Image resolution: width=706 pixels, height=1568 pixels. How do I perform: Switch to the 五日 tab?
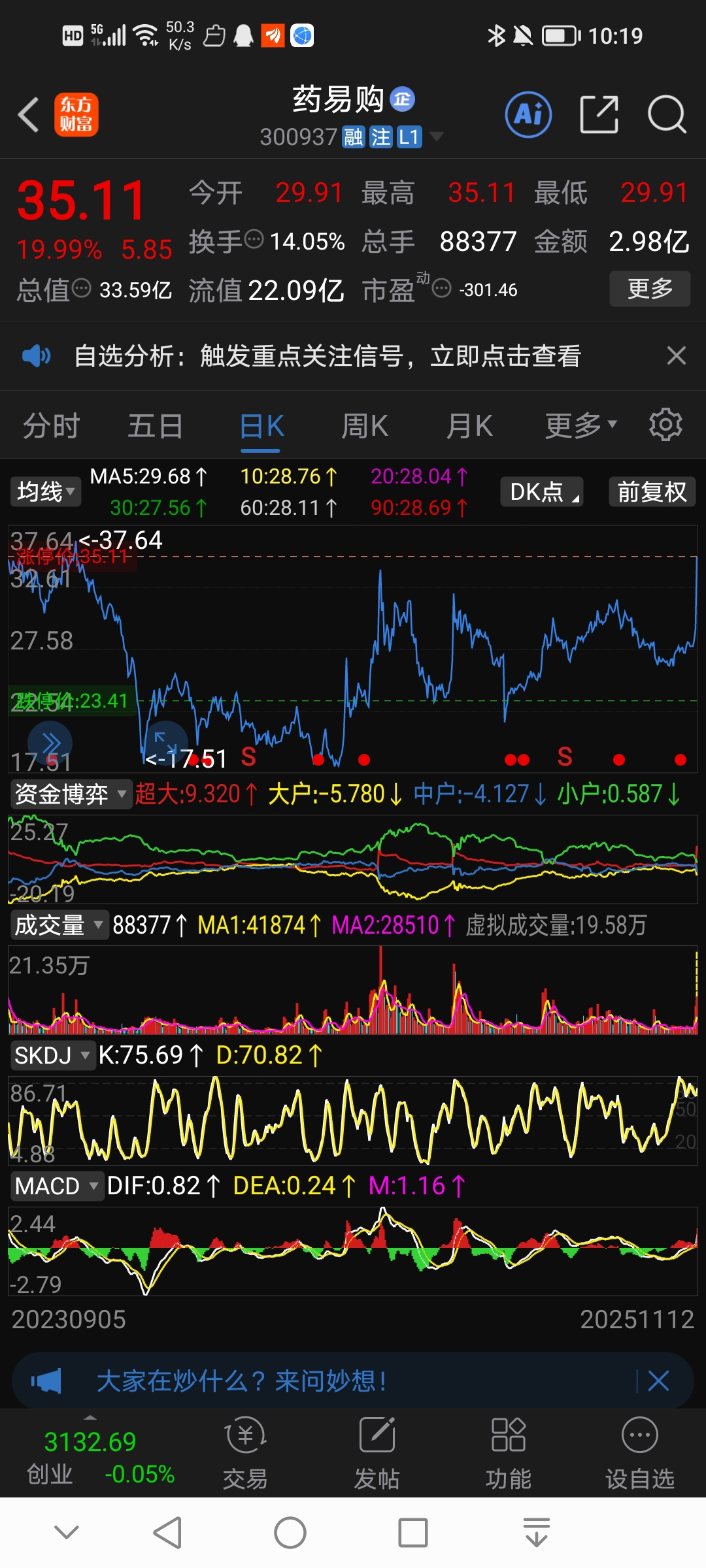click(156, 426)
